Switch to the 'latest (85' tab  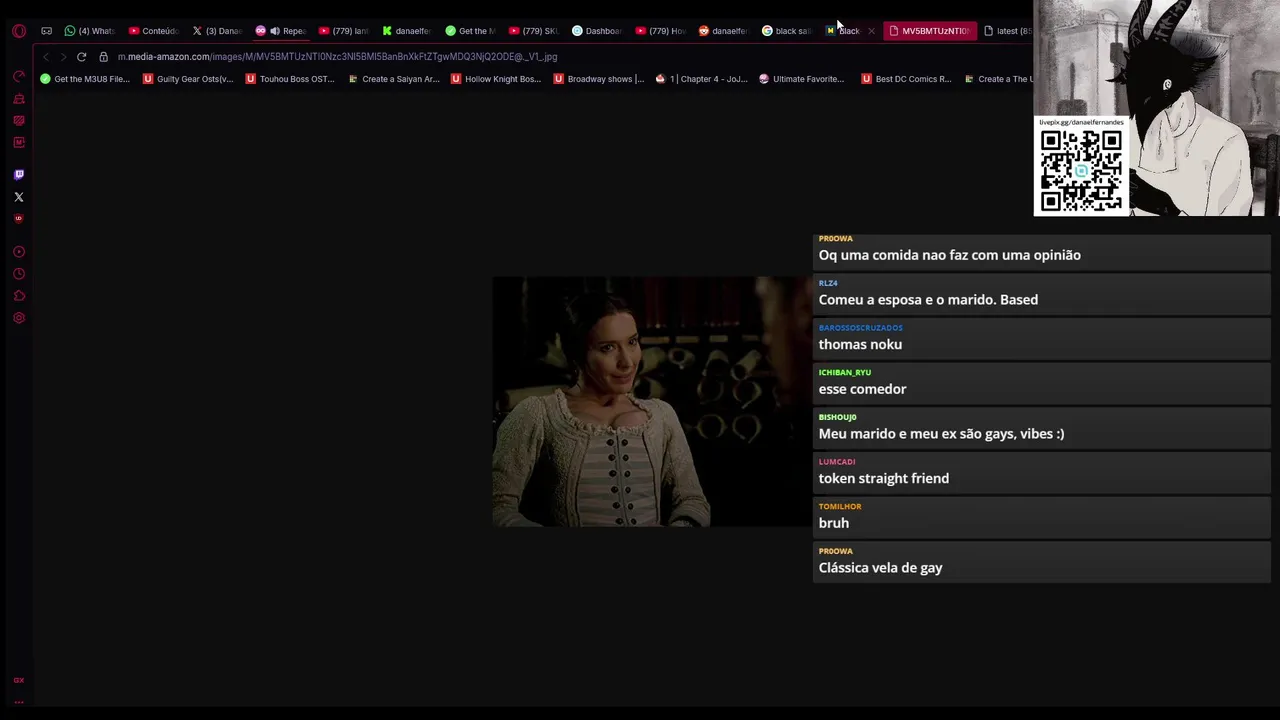tap(1007, 31)
